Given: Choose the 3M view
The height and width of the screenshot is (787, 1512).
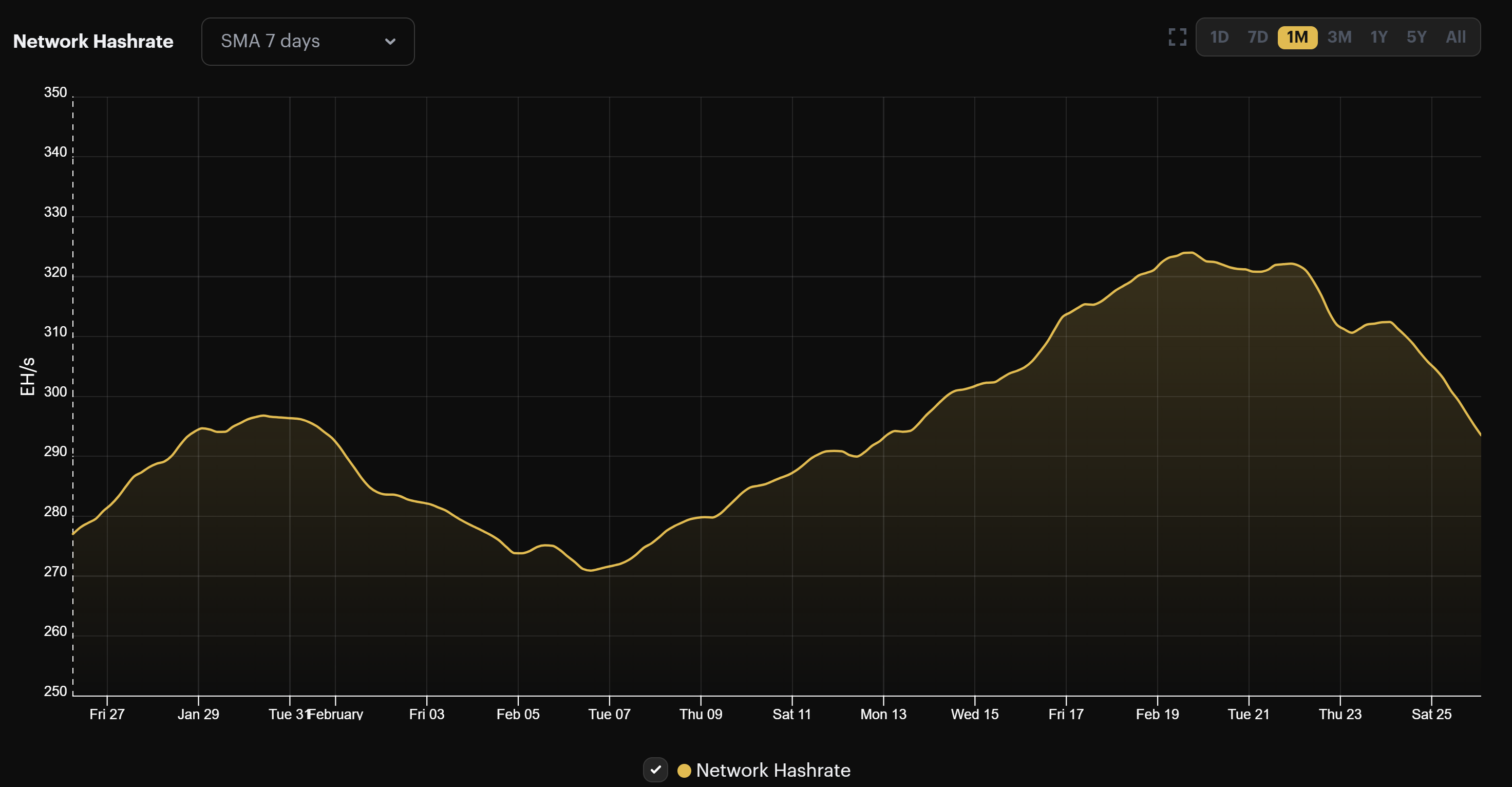Looking at the screenshot, I should click(x=1339, y=37).
